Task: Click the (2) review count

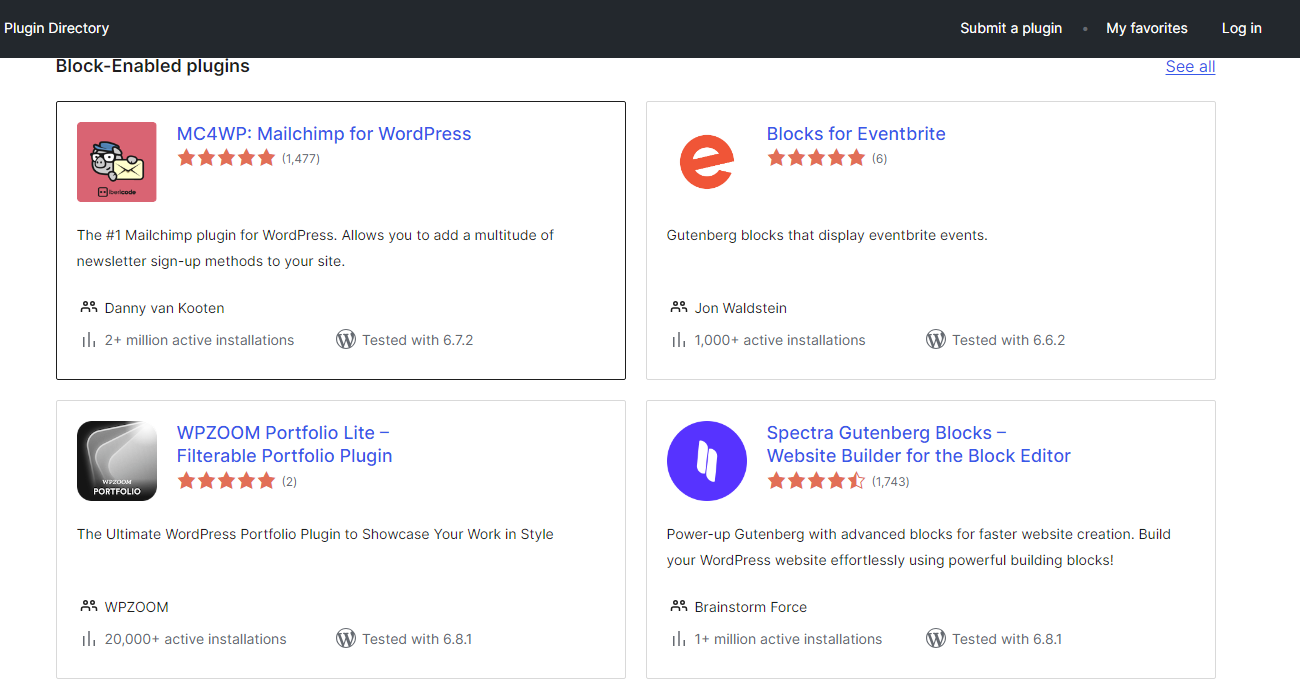Action: click(289, 482)
